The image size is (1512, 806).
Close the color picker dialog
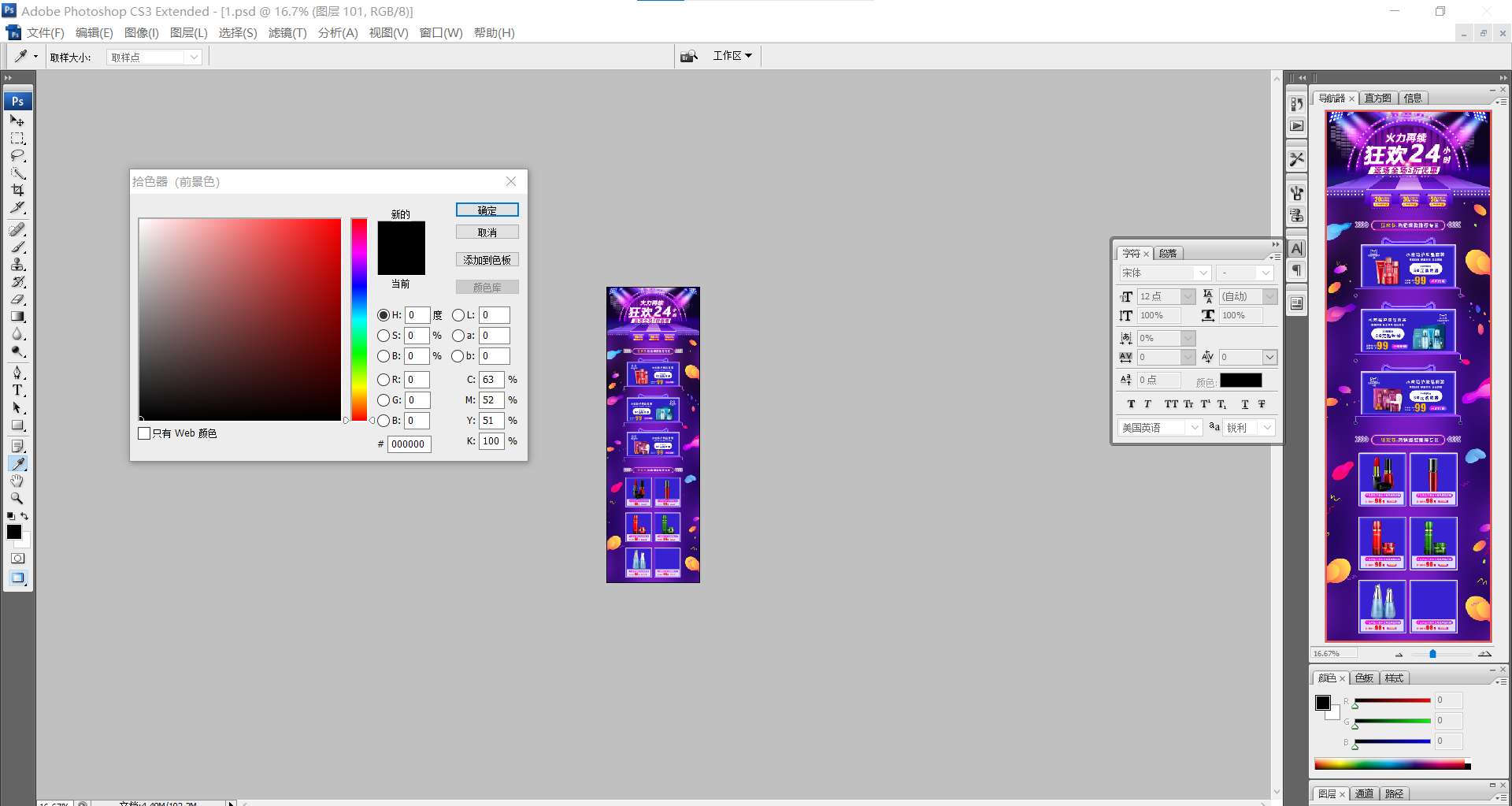(511, 181)
